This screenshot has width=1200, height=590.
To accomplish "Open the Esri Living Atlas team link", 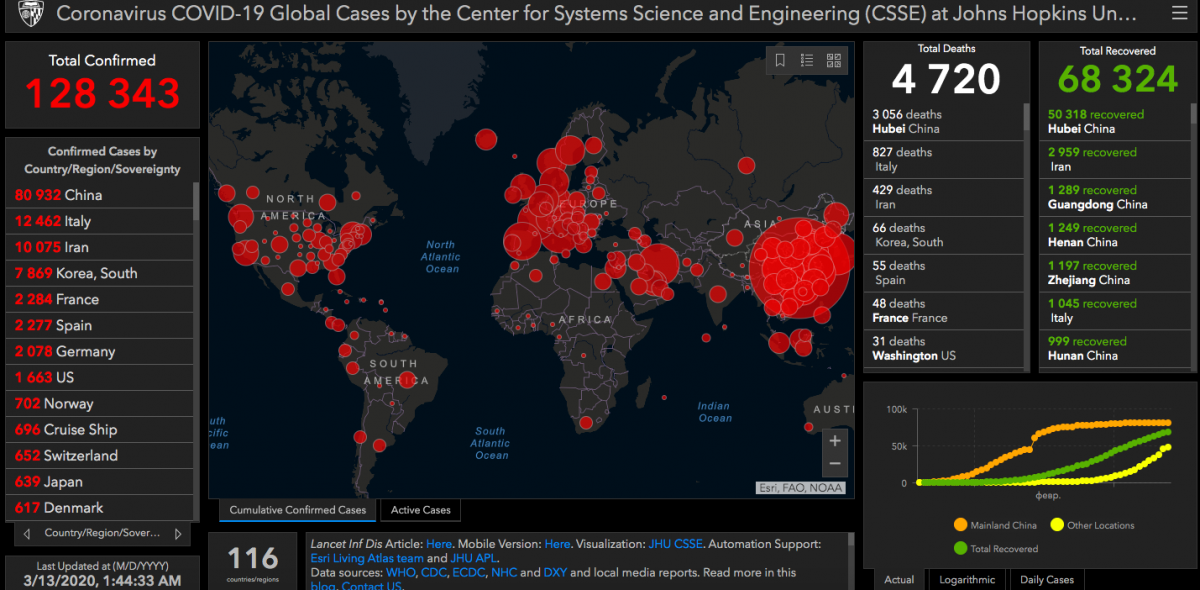I will [x=367, y=558].
